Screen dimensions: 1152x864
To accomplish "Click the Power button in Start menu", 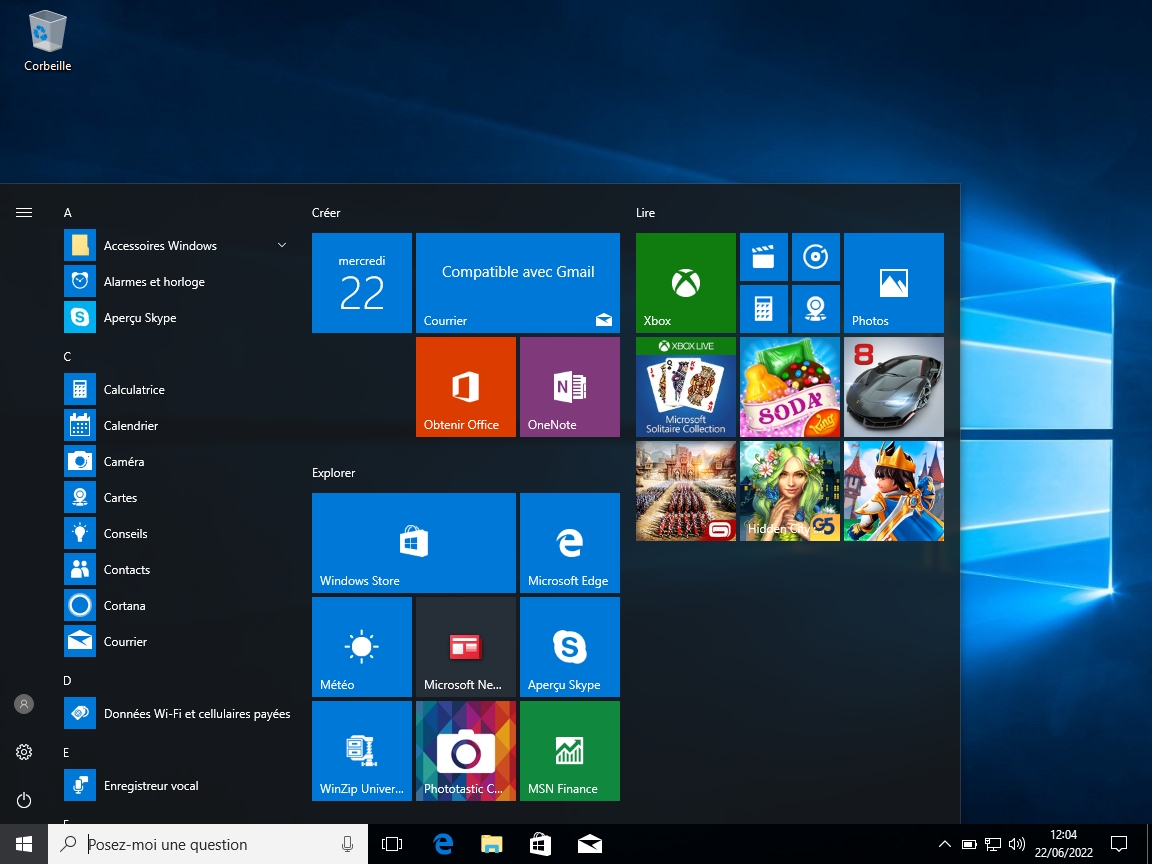I will click(x=24, y=800).
